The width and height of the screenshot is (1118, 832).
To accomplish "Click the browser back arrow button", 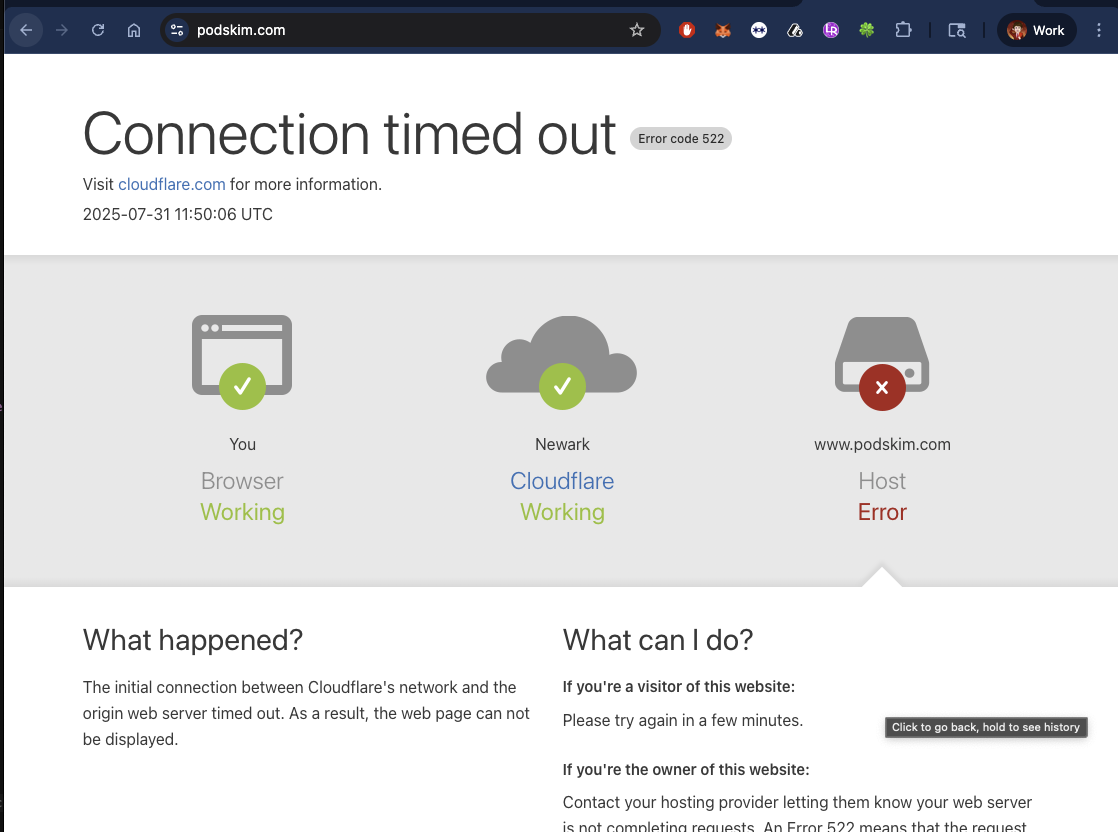I will [x=26, y=30].
